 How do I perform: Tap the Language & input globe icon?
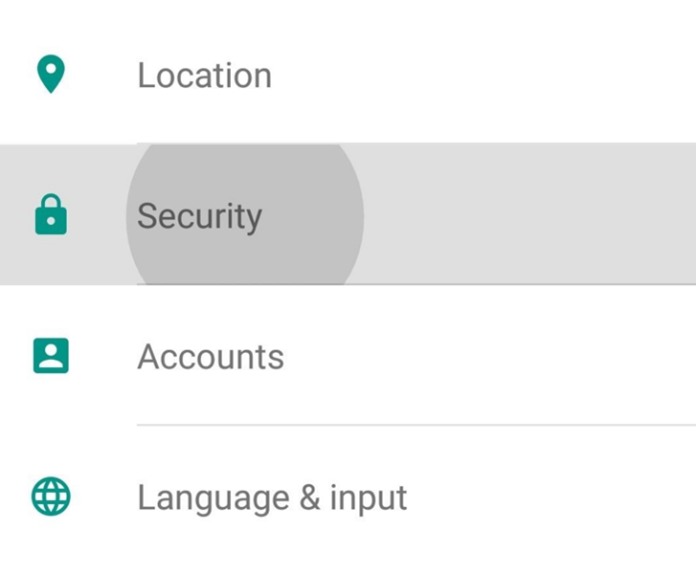50,496
